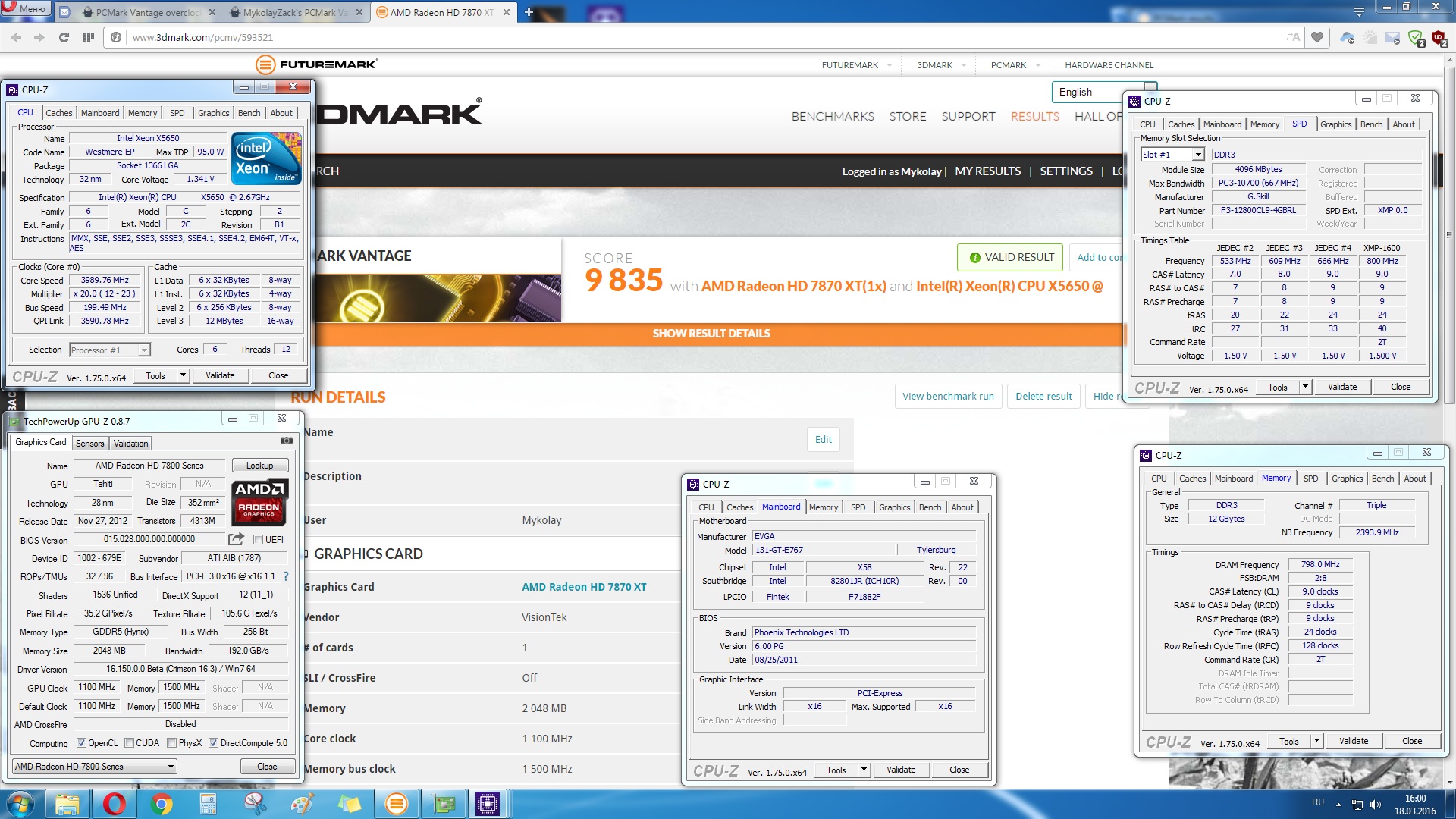Image resolution: width=1456 pixels, height=819 pixels.
Task: Switch to GPU-Z in the taskbar
Action: point(443,804)
